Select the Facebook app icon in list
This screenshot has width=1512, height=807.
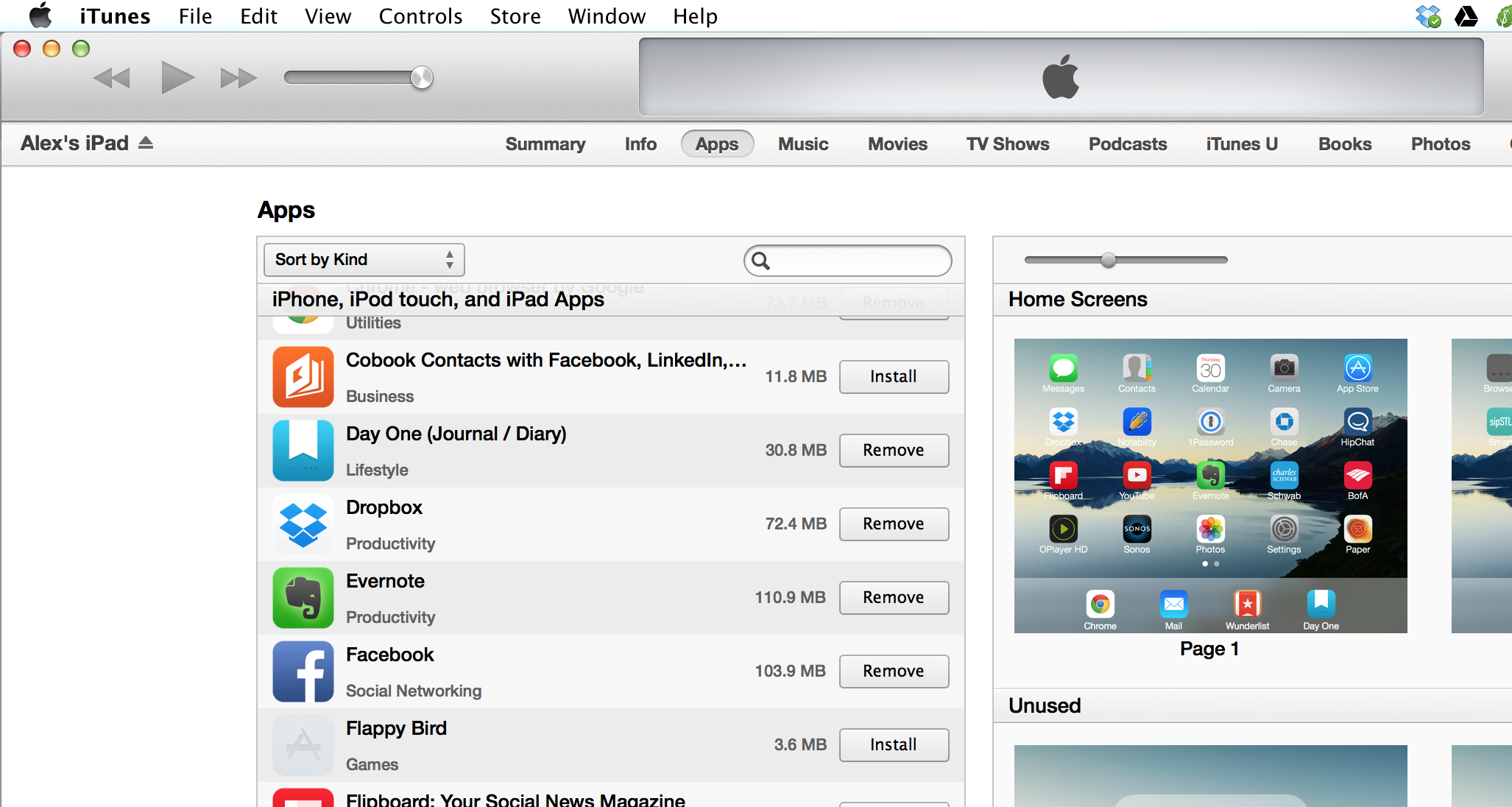tap(303, 671)
